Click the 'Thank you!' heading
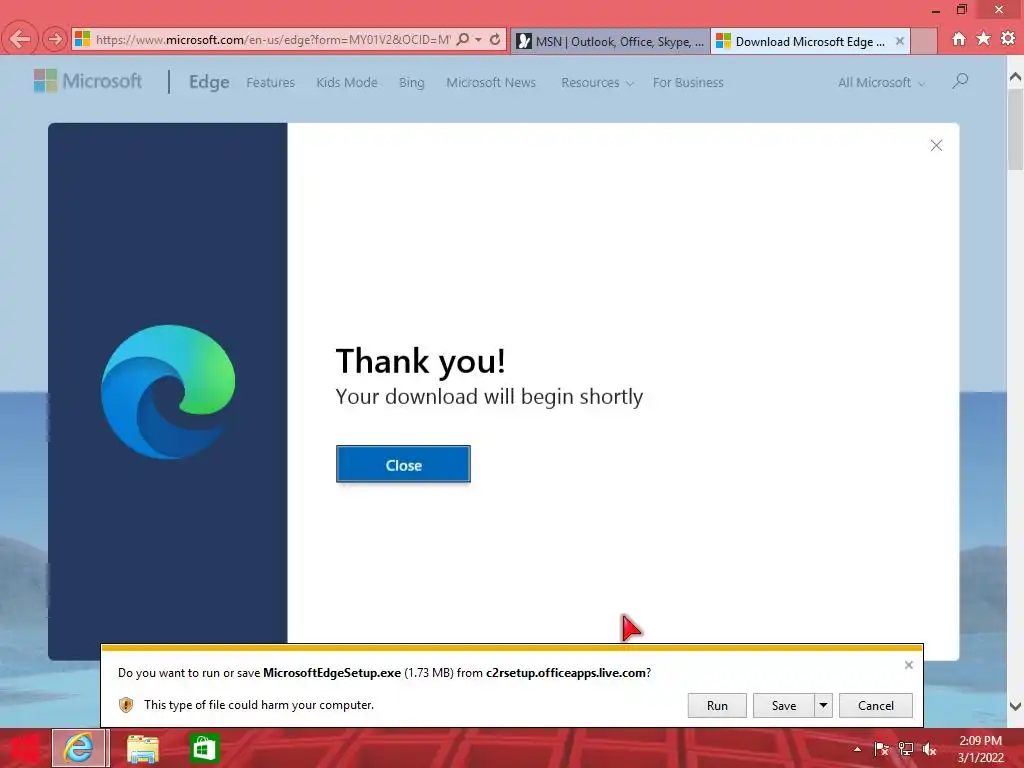 (421, 361)
